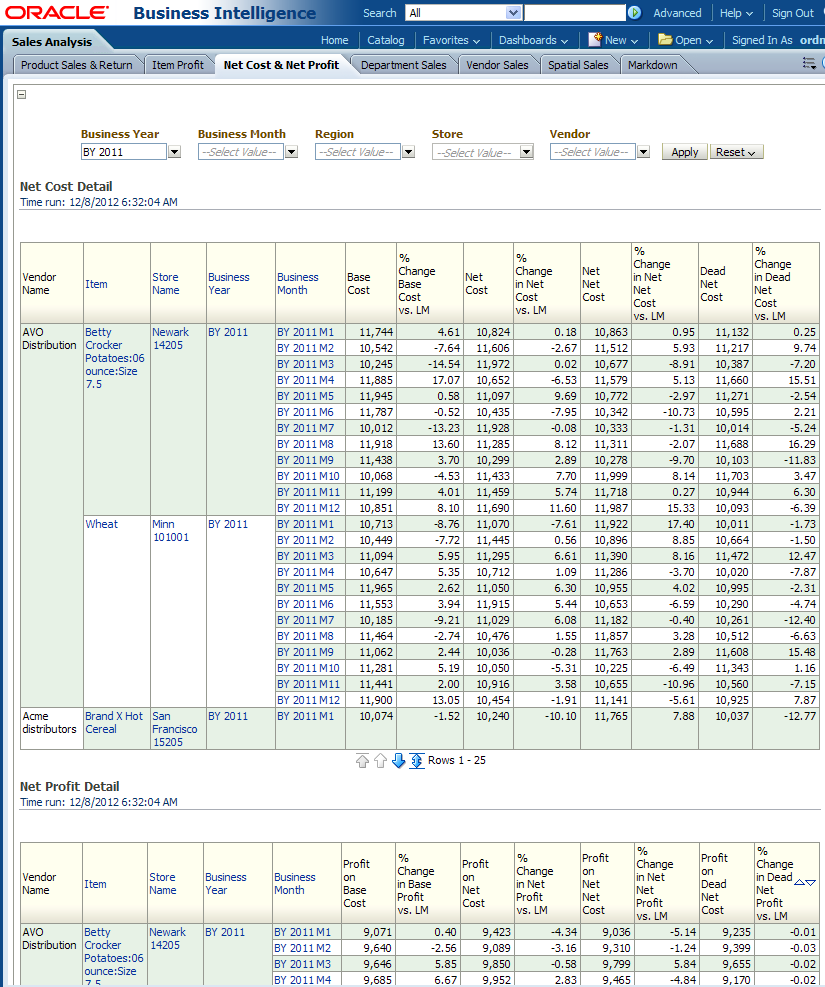Open the Vendor dropdown list

coord(643,152)
